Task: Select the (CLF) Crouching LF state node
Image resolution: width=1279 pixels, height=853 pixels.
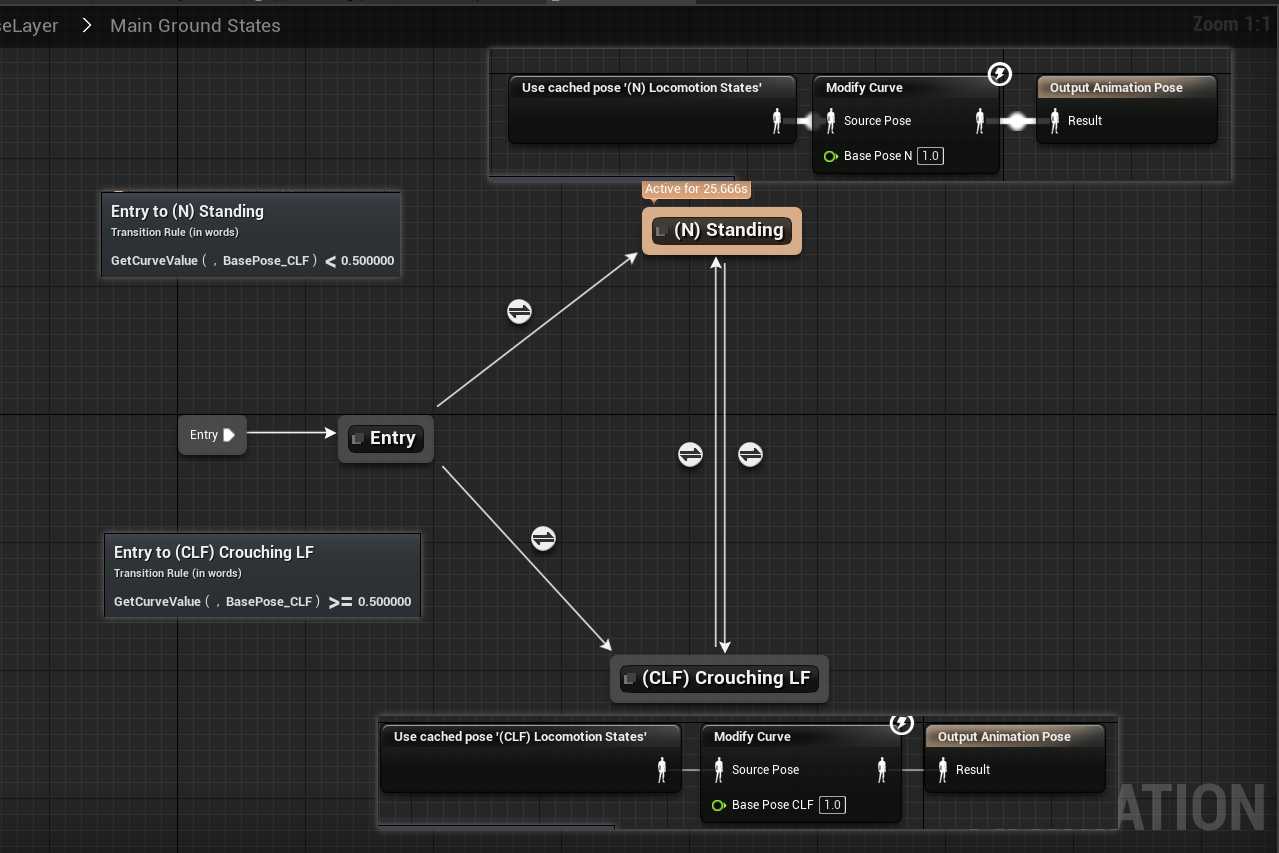Action: point(719,679)
